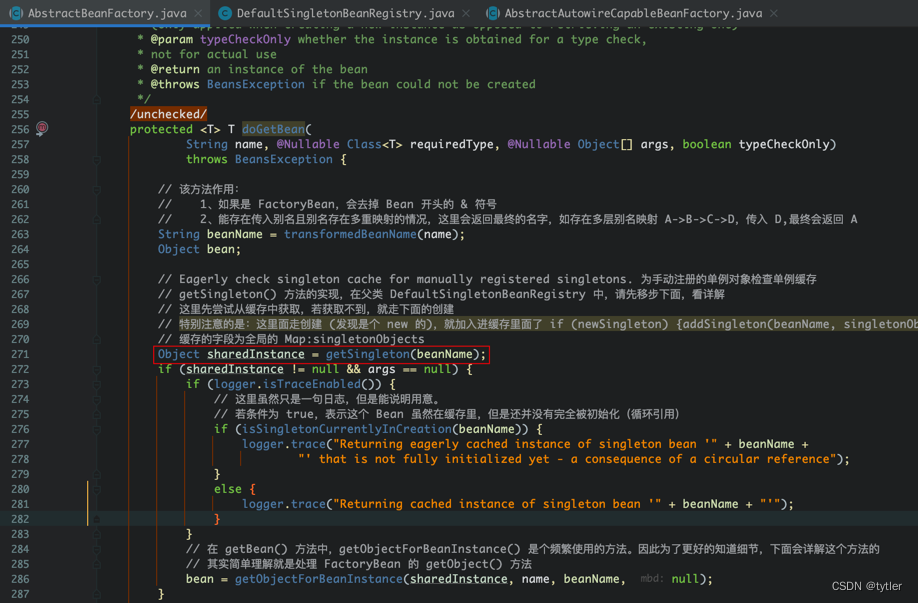Collapse the if sharedInstance block at line 272
The width and height of the screenshot is (918, 603).
tap(97, 369)
